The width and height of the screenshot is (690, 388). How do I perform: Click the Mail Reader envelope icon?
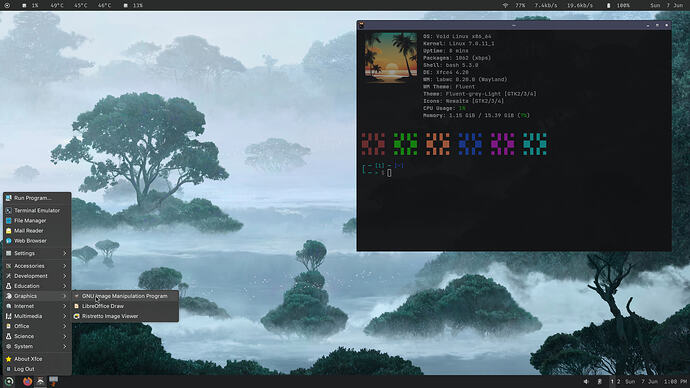(x=8, y=231)
